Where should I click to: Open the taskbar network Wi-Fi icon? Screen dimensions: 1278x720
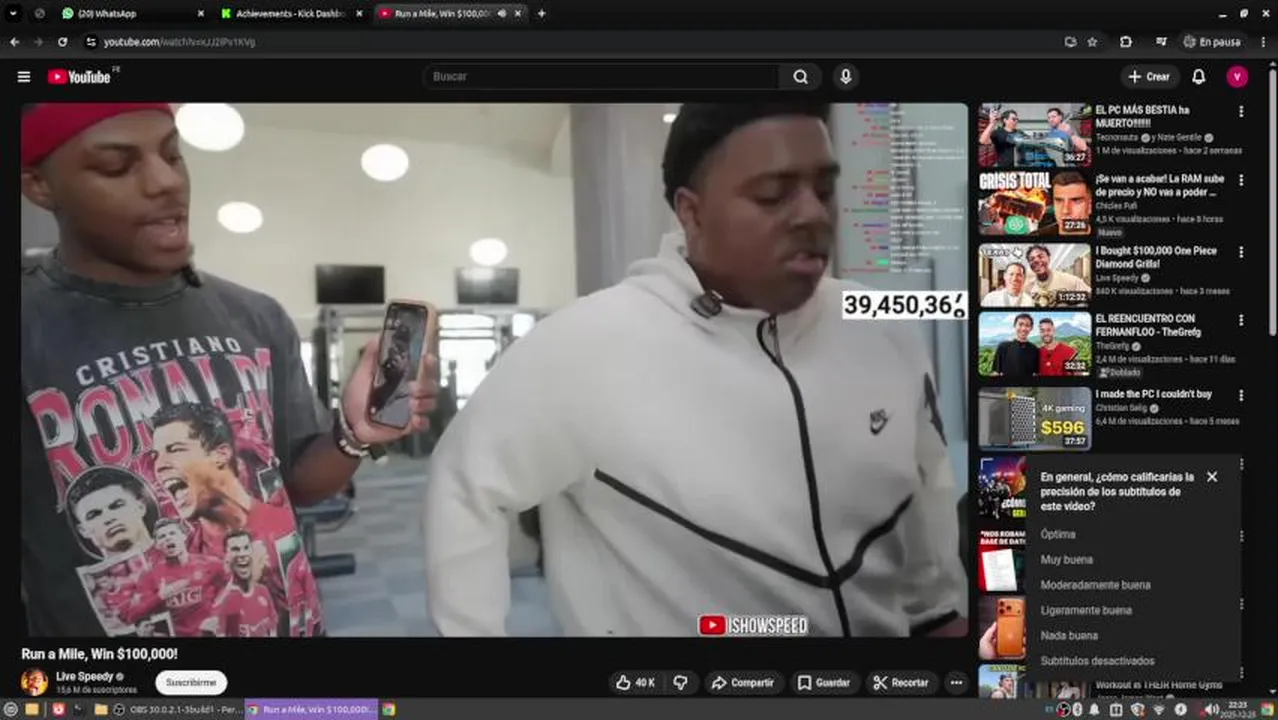coord(1158,709)
